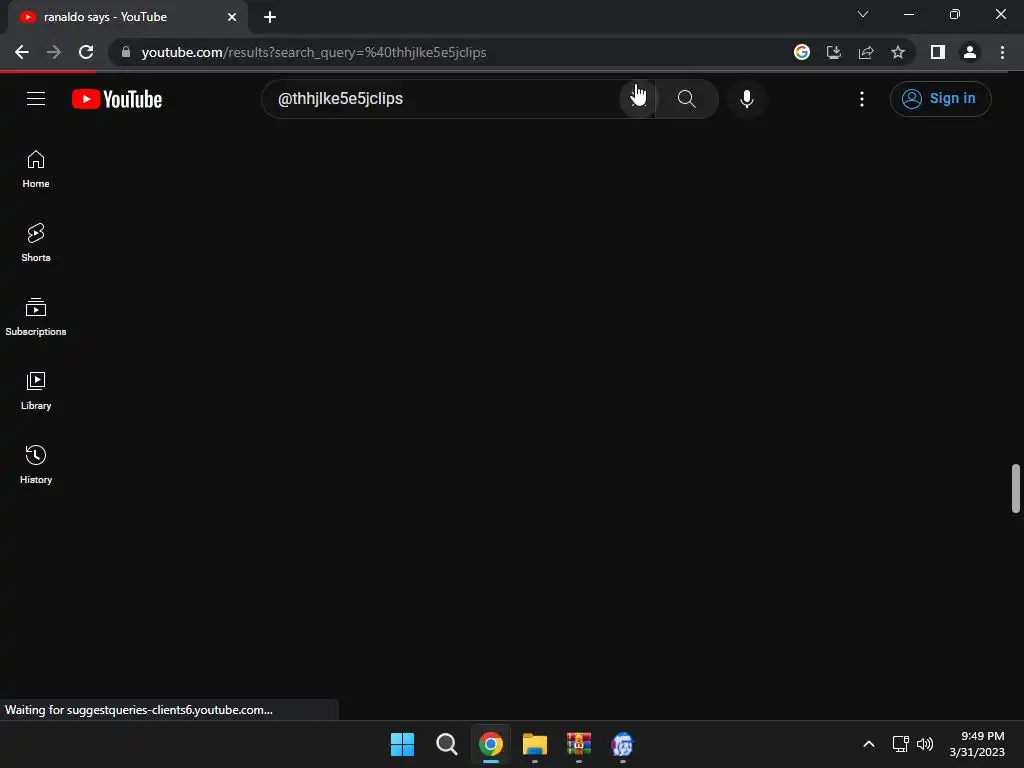Open volume control in tray

tap(925, 744)
